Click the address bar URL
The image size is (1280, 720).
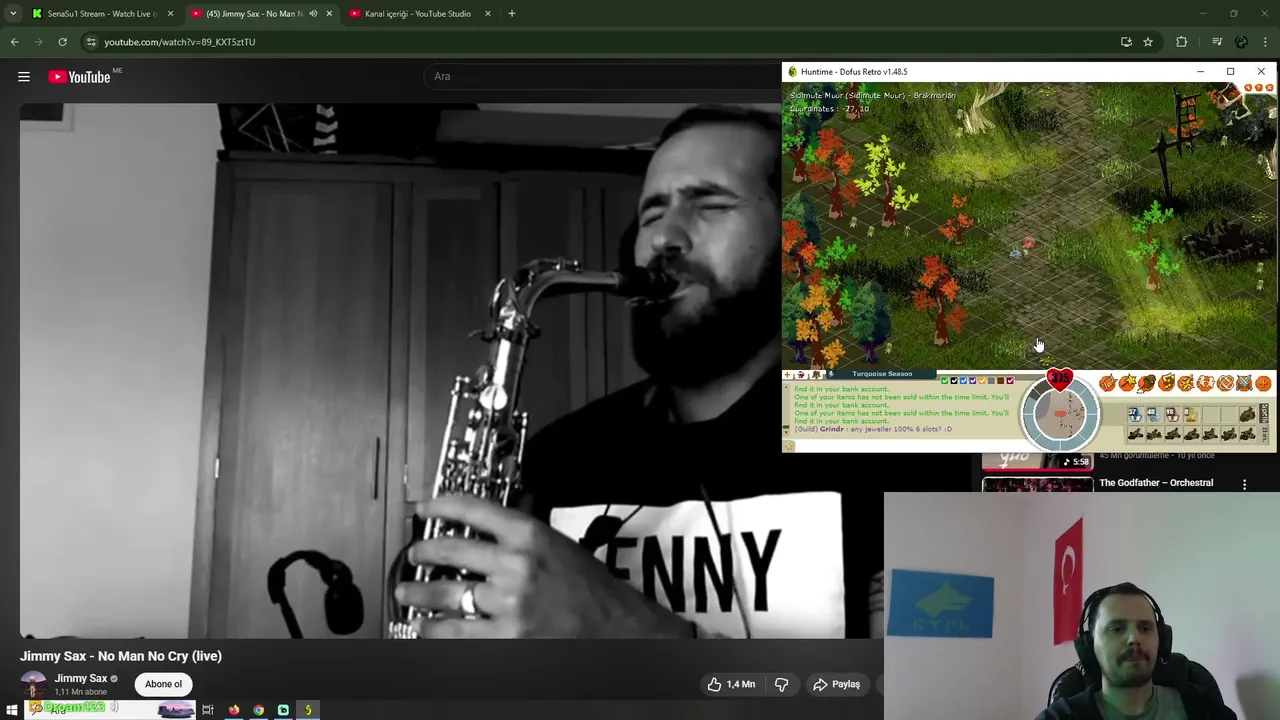click(x=180, y=42)
